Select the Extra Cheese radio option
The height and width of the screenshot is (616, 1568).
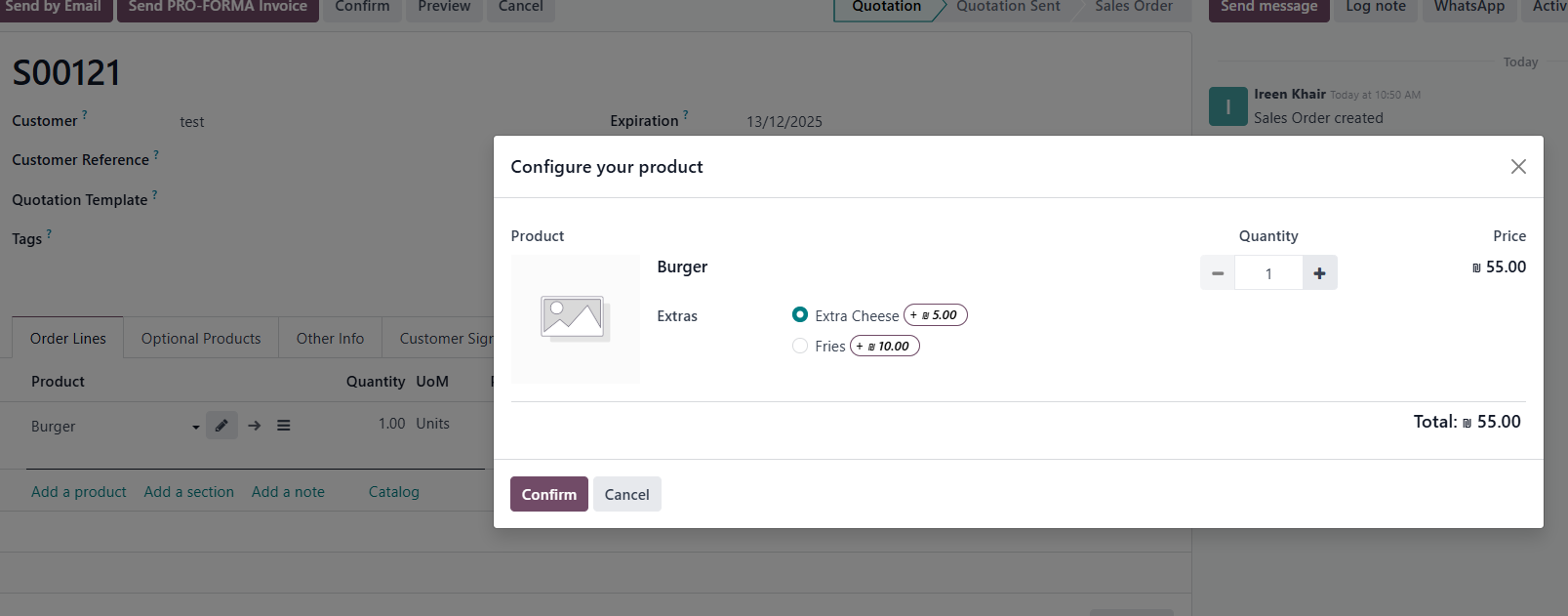tap(800, 315)
